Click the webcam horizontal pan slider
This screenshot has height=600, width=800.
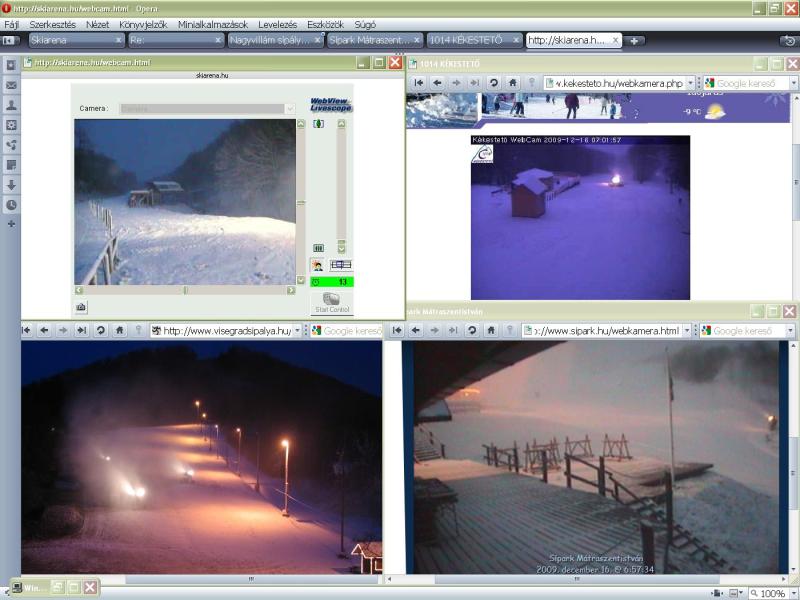point(185,290)
